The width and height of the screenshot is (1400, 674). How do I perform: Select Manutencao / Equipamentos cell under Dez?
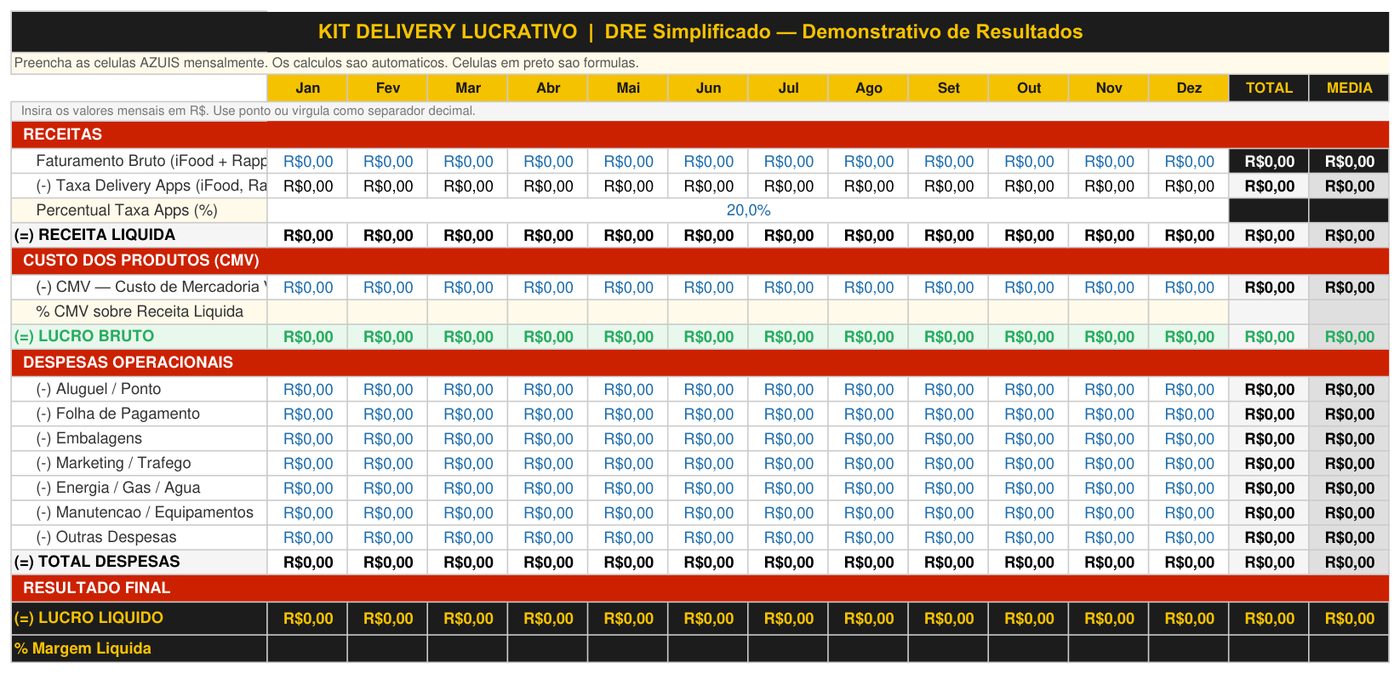(x=1189, y=513)
